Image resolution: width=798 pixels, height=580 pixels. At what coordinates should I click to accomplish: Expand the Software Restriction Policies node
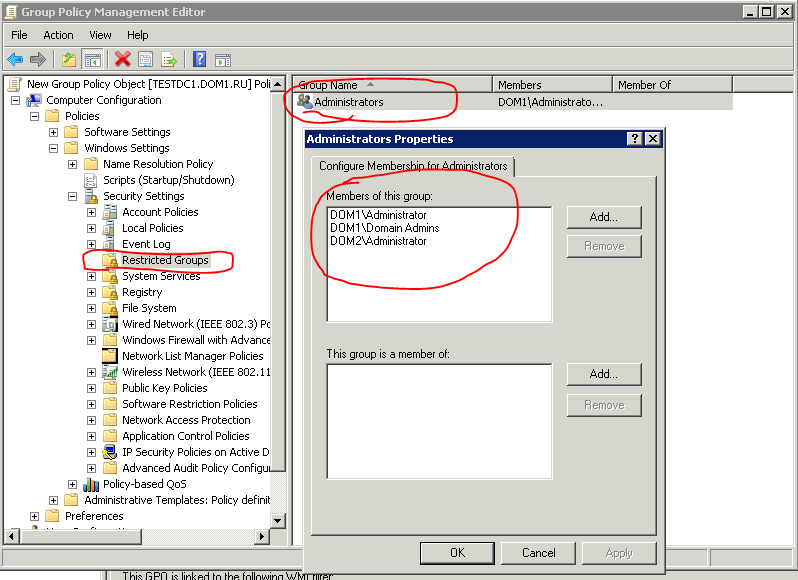[x=91, y=404]
